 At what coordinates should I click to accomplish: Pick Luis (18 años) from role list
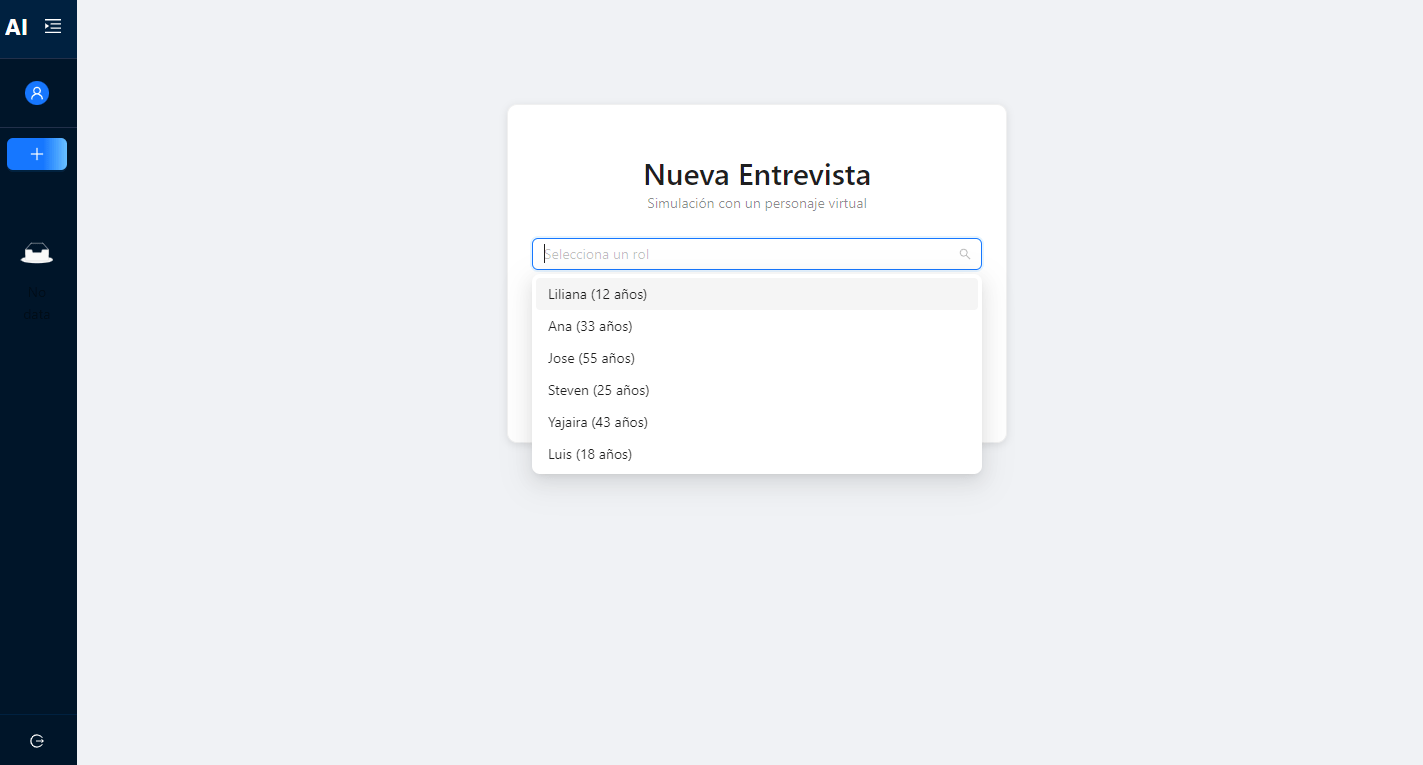click(x=590, y=454)
